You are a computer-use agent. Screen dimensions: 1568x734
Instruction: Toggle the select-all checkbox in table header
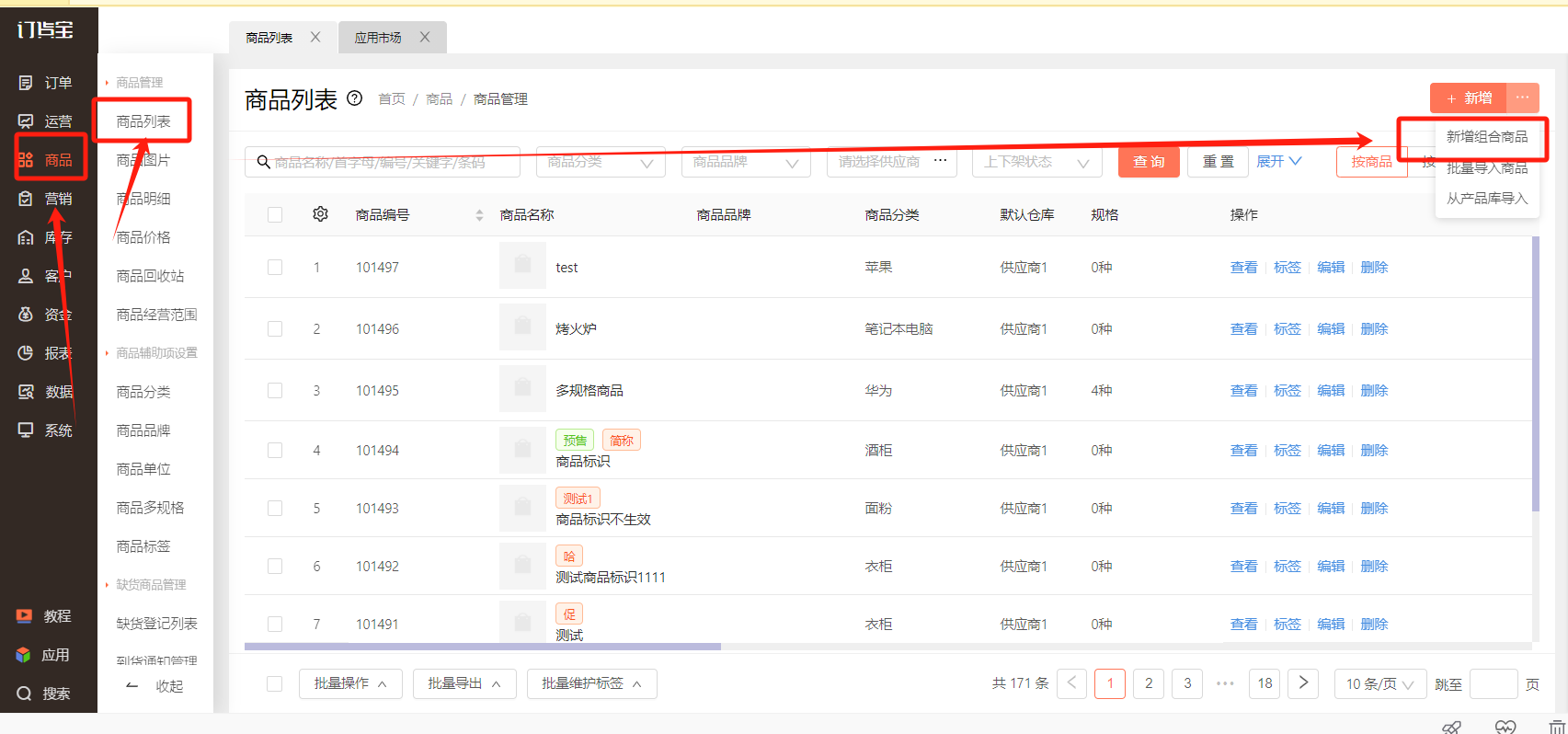[275, 214]
